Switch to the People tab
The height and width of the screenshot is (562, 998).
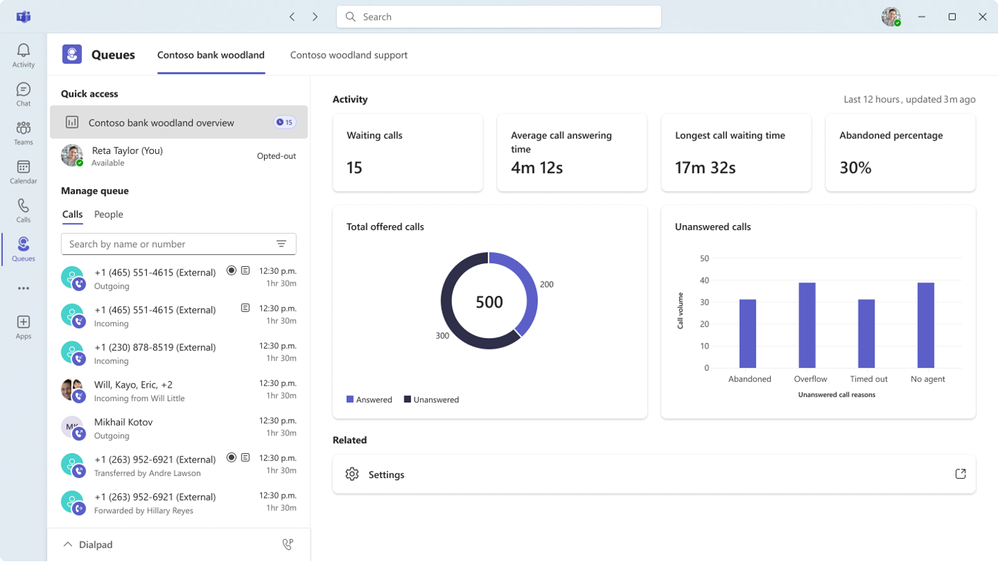pyautogui.click(x=109, y=214)
